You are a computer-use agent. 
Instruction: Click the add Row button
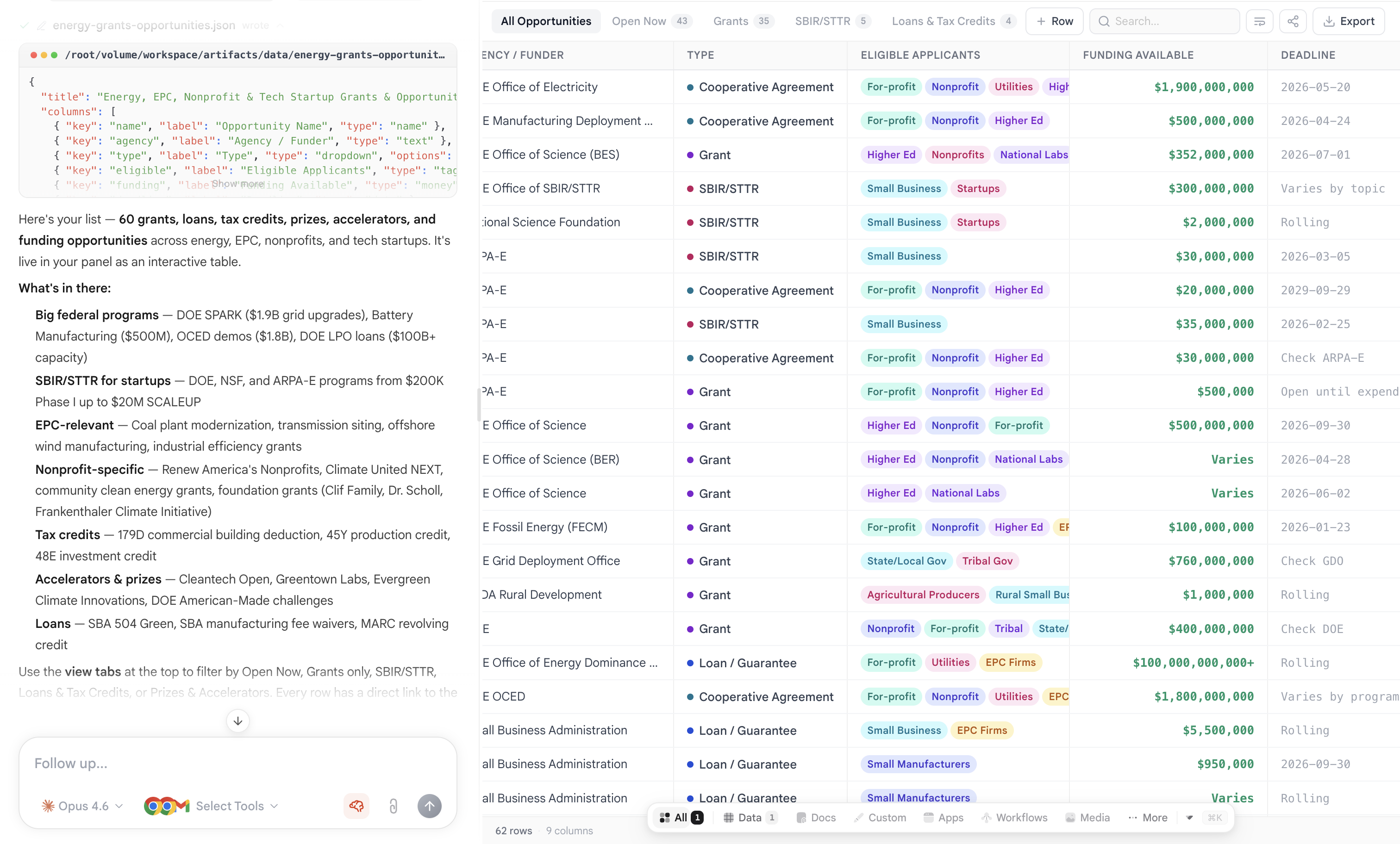(1054, 22)
